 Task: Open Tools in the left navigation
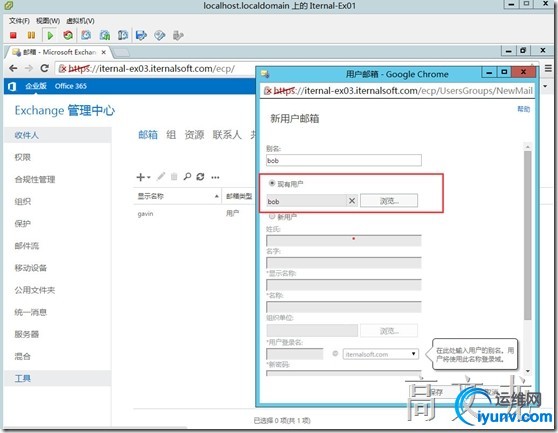57,378
